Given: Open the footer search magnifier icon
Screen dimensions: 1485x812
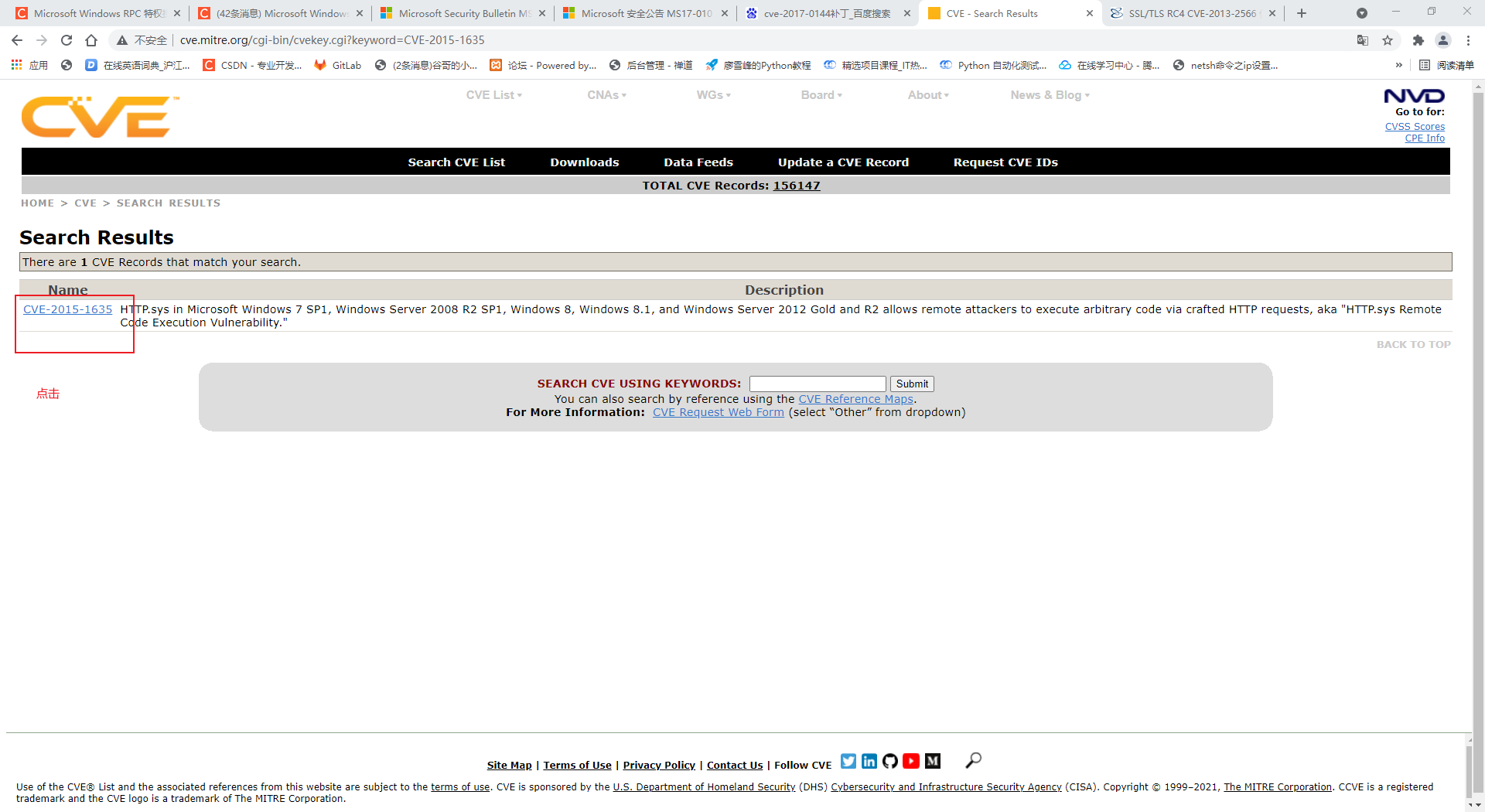Looking at the screenshot, I should click(972, 761).
